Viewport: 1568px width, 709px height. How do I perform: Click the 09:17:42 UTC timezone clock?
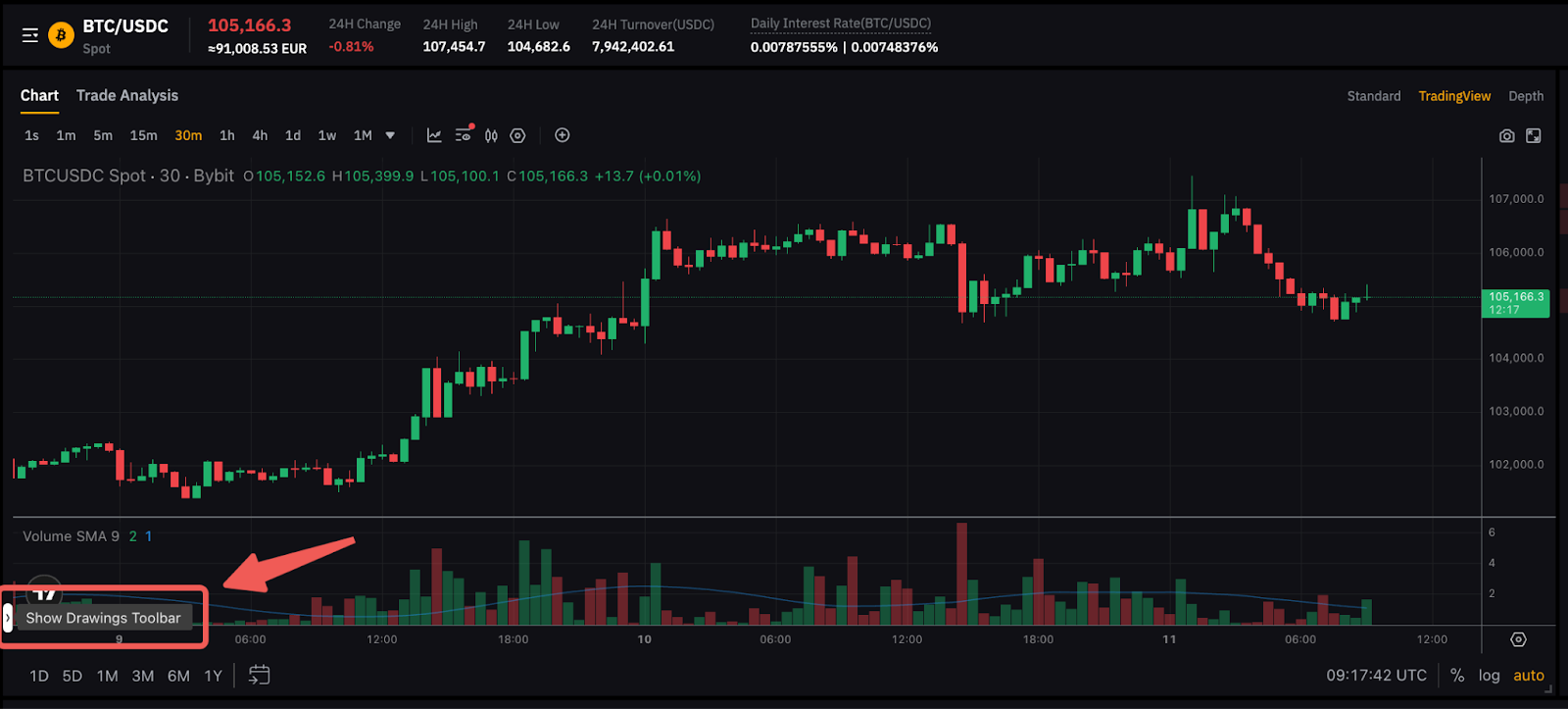tap(1376, 675)
